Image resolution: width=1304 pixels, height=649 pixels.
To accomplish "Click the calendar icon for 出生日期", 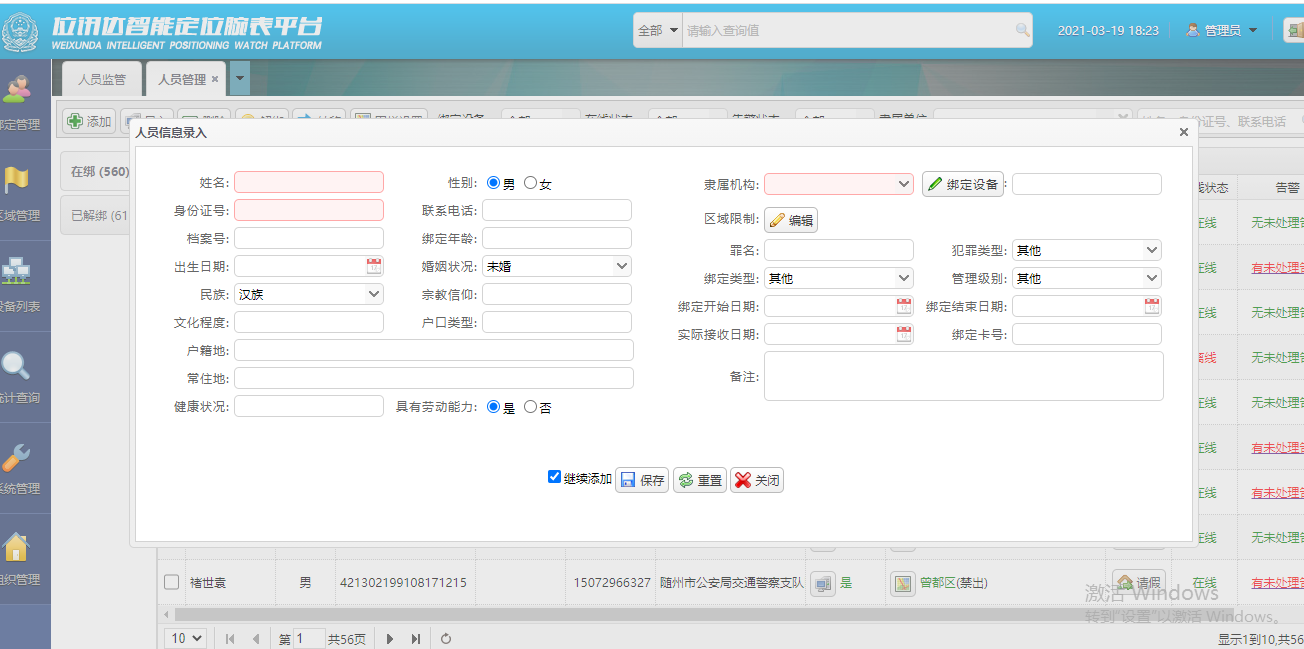I will (374, 266).
